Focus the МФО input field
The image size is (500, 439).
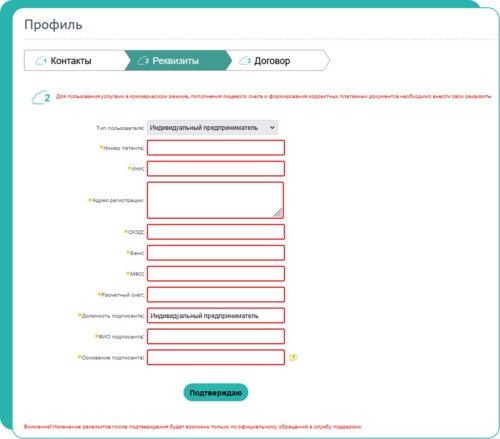(216, 274)
